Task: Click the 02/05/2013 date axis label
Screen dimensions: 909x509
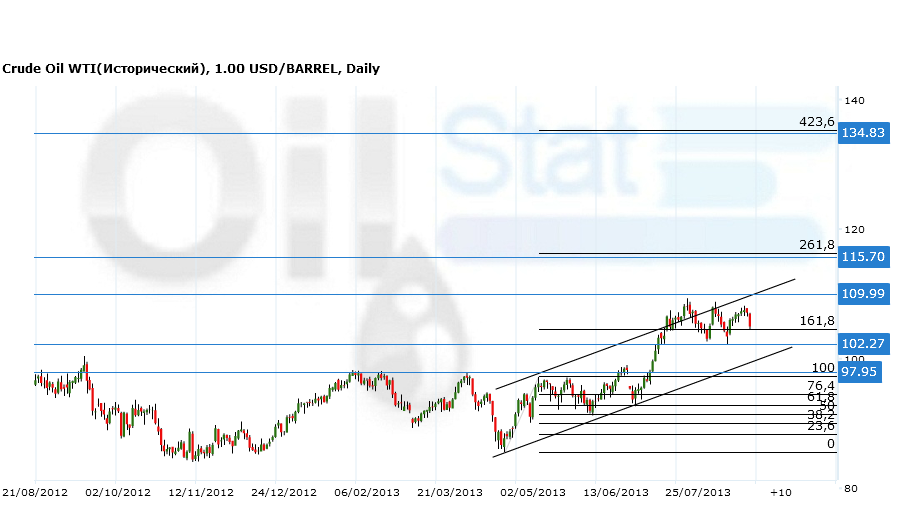Action: (x=533, y=493)
